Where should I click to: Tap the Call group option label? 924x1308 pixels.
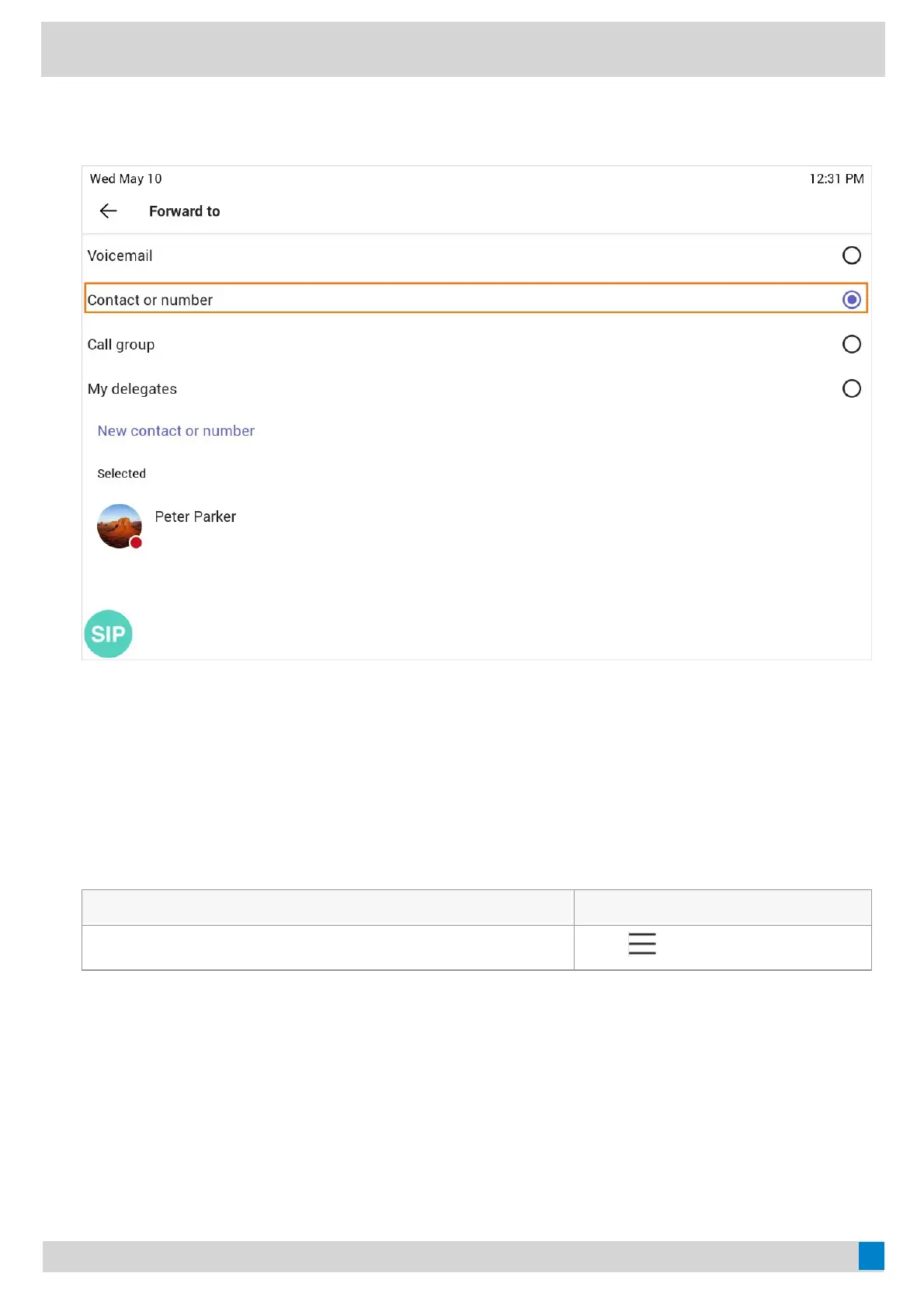120,344
